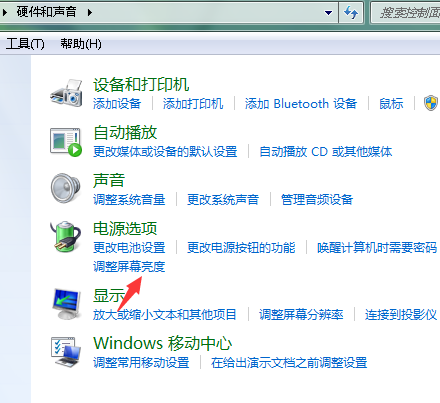Click the Devices and Printers camera-printer icon
Image resolution: width=440 pixels, height=403 pixels.
pyautogui.click(x=66, y=93)
